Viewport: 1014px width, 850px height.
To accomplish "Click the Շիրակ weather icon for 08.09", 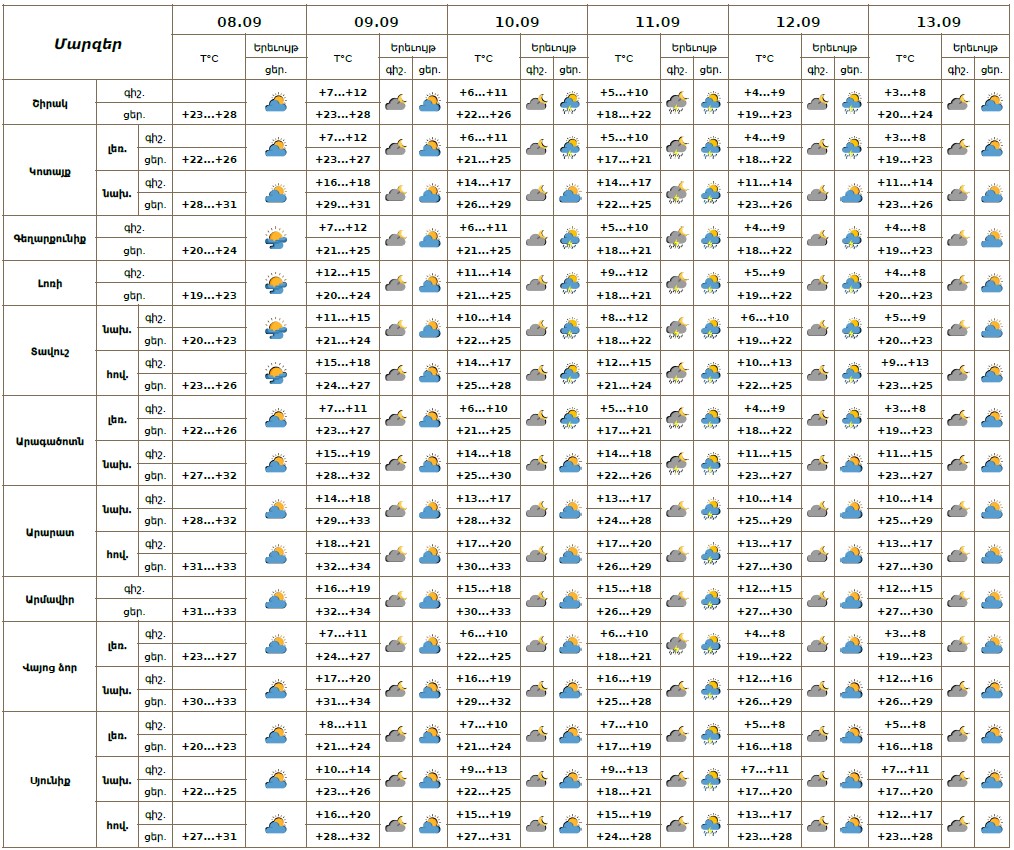I will (276, 103).
